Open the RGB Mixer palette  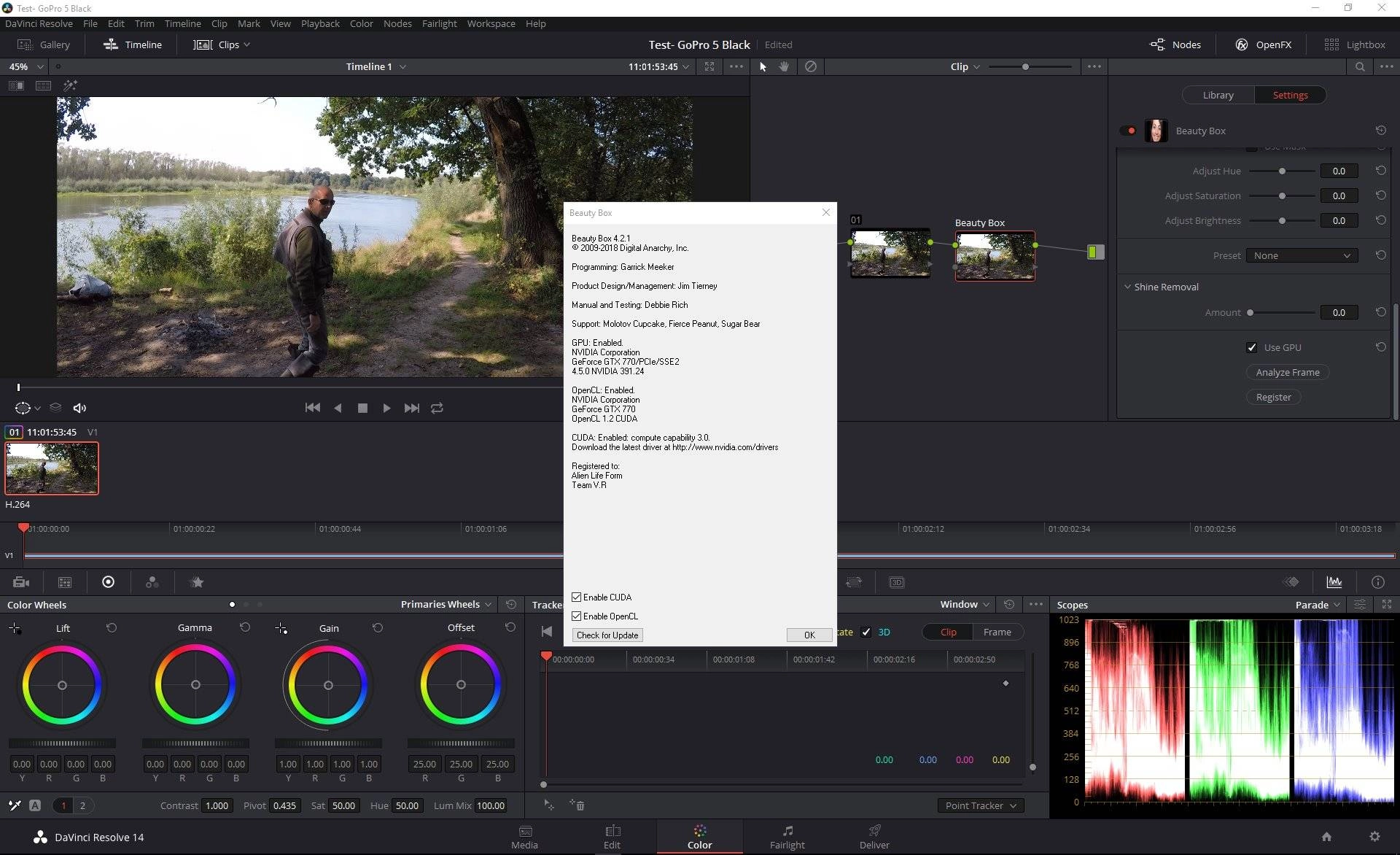(152, 582)
